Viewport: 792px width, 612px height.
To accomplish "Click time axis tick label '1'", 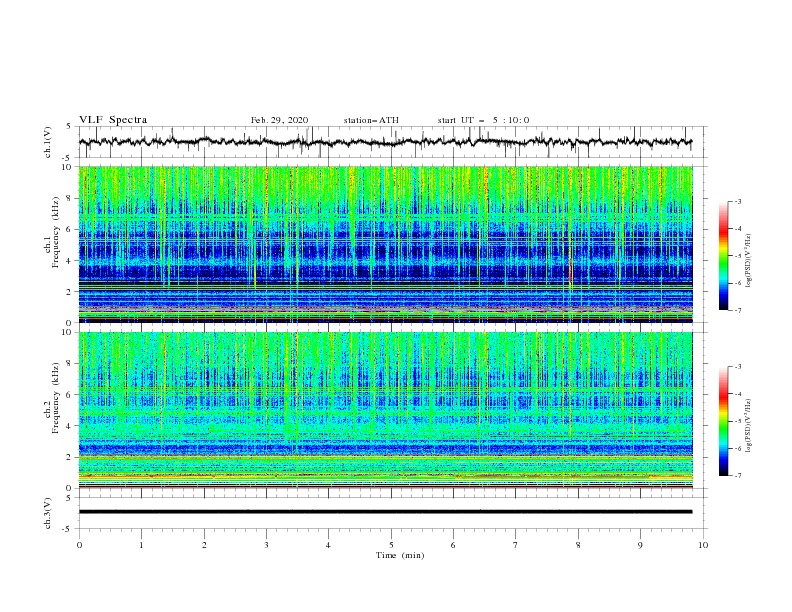I will [x=141, y=545].
